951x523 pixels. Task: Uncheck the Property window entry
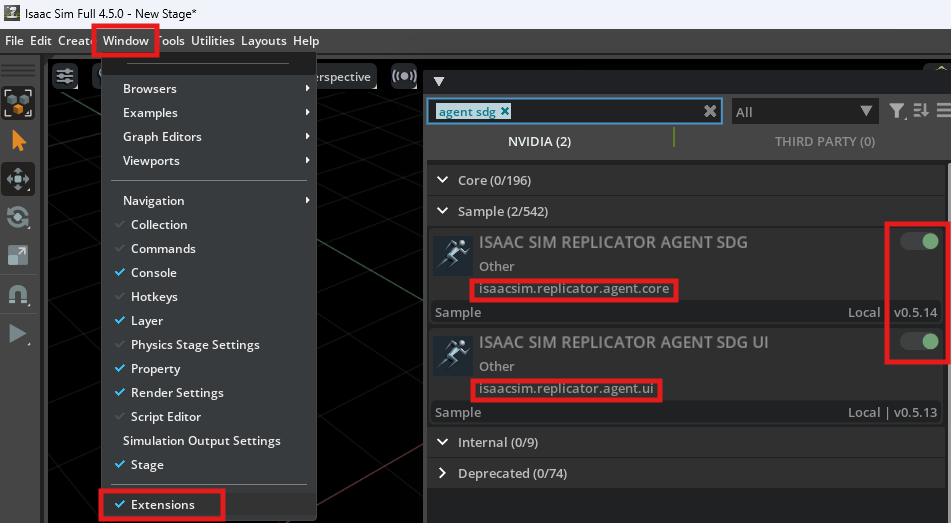click(x=209, y=369)
